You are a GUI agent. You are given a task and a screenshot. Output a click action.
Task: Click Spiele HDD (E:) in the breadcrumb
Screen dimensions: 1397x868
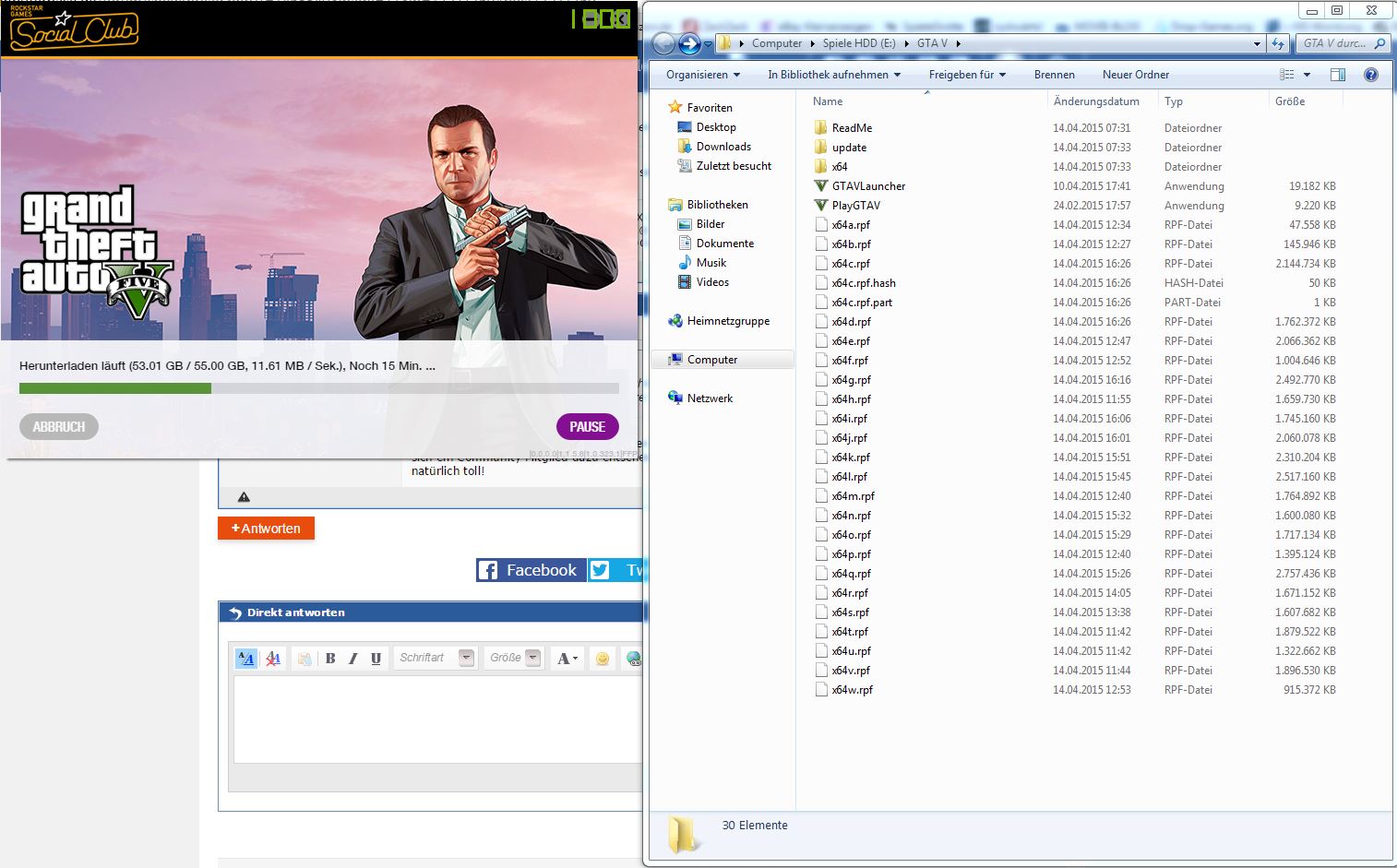click(858, 43)
